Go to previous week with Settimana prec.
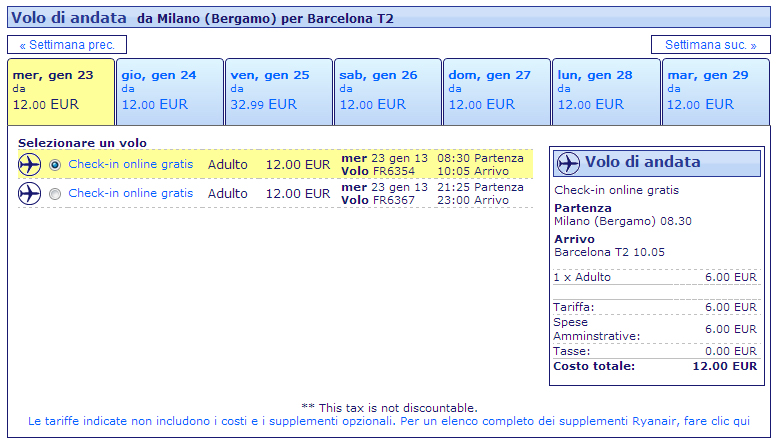 tap(67, 45)
